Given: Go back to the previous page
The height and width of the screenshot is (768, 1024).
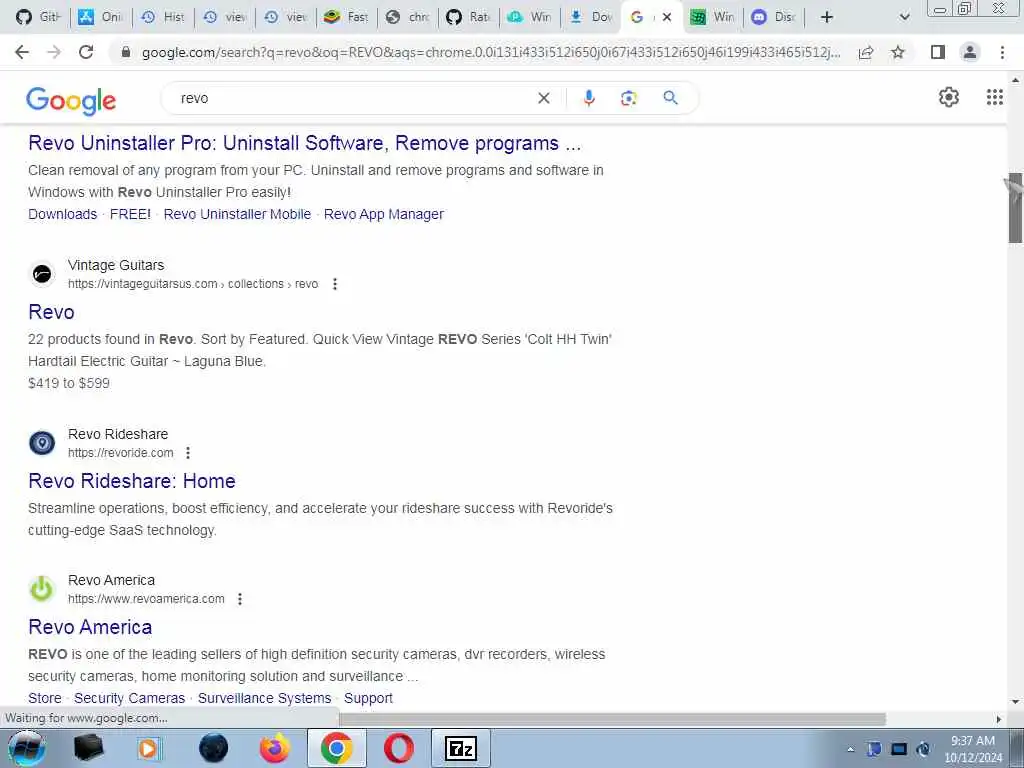Looking at the screenshot, I should coord(22,52).
